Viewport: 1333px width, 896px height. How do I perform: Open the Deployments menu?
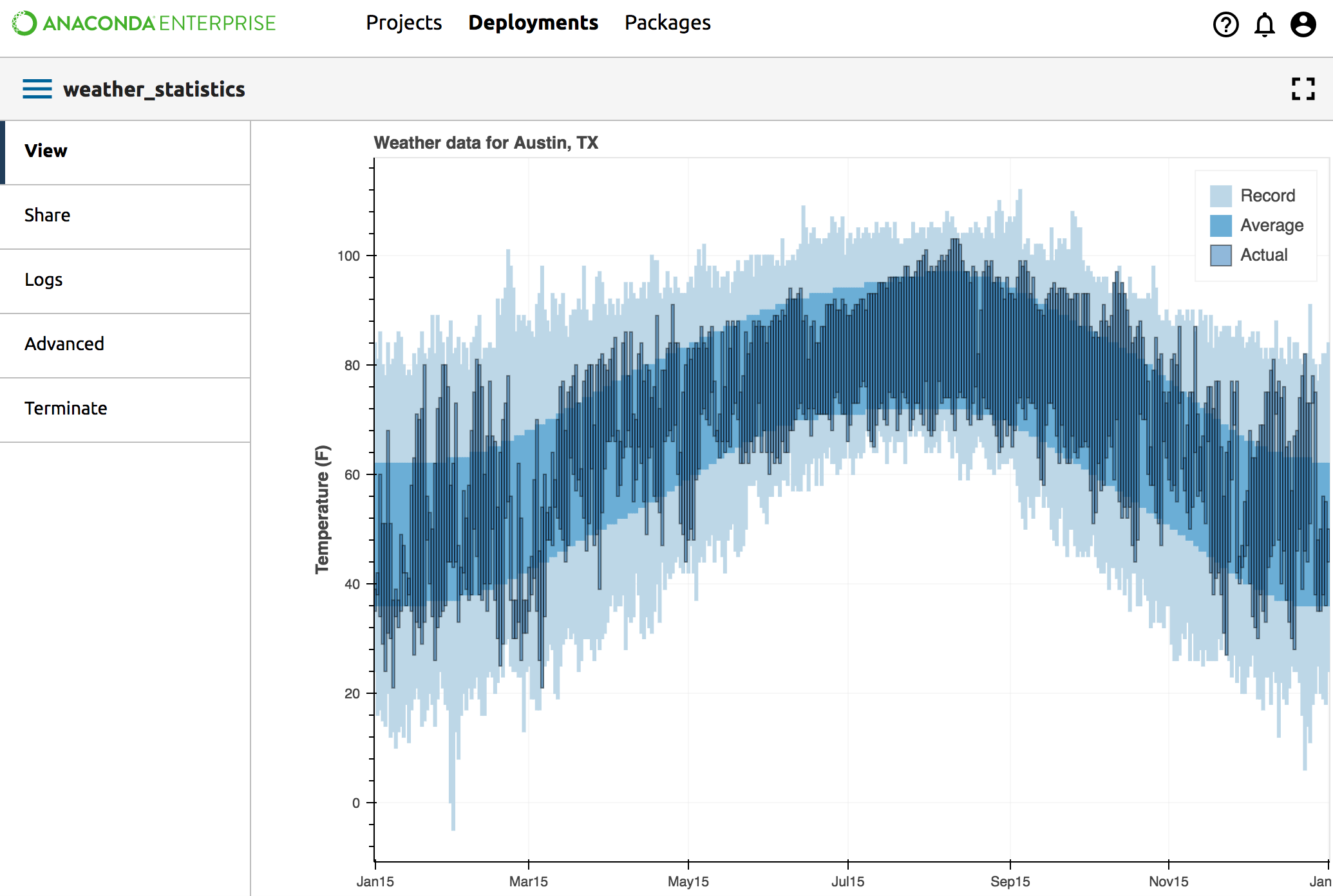(533, 23)
